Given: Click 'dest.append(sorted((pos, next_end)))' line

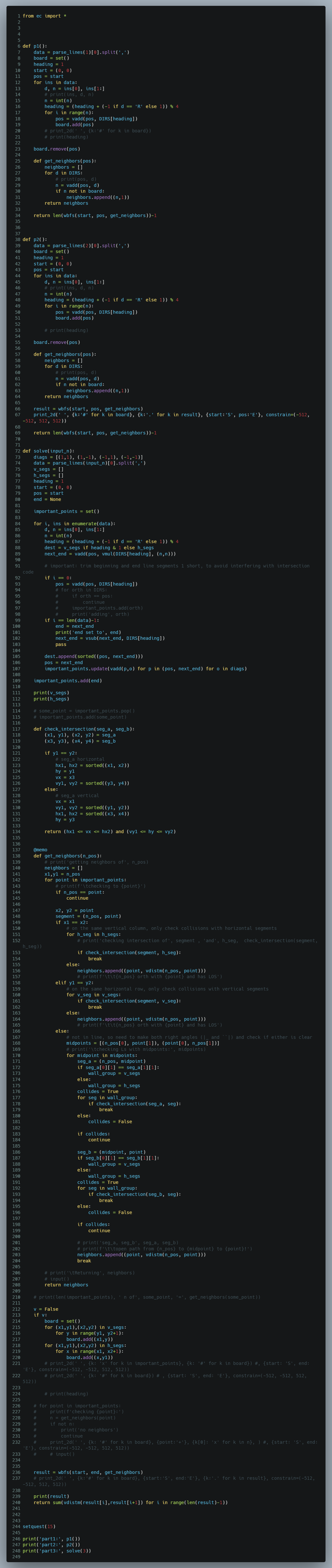Looking at the screenshot, I should coord(94,657).
